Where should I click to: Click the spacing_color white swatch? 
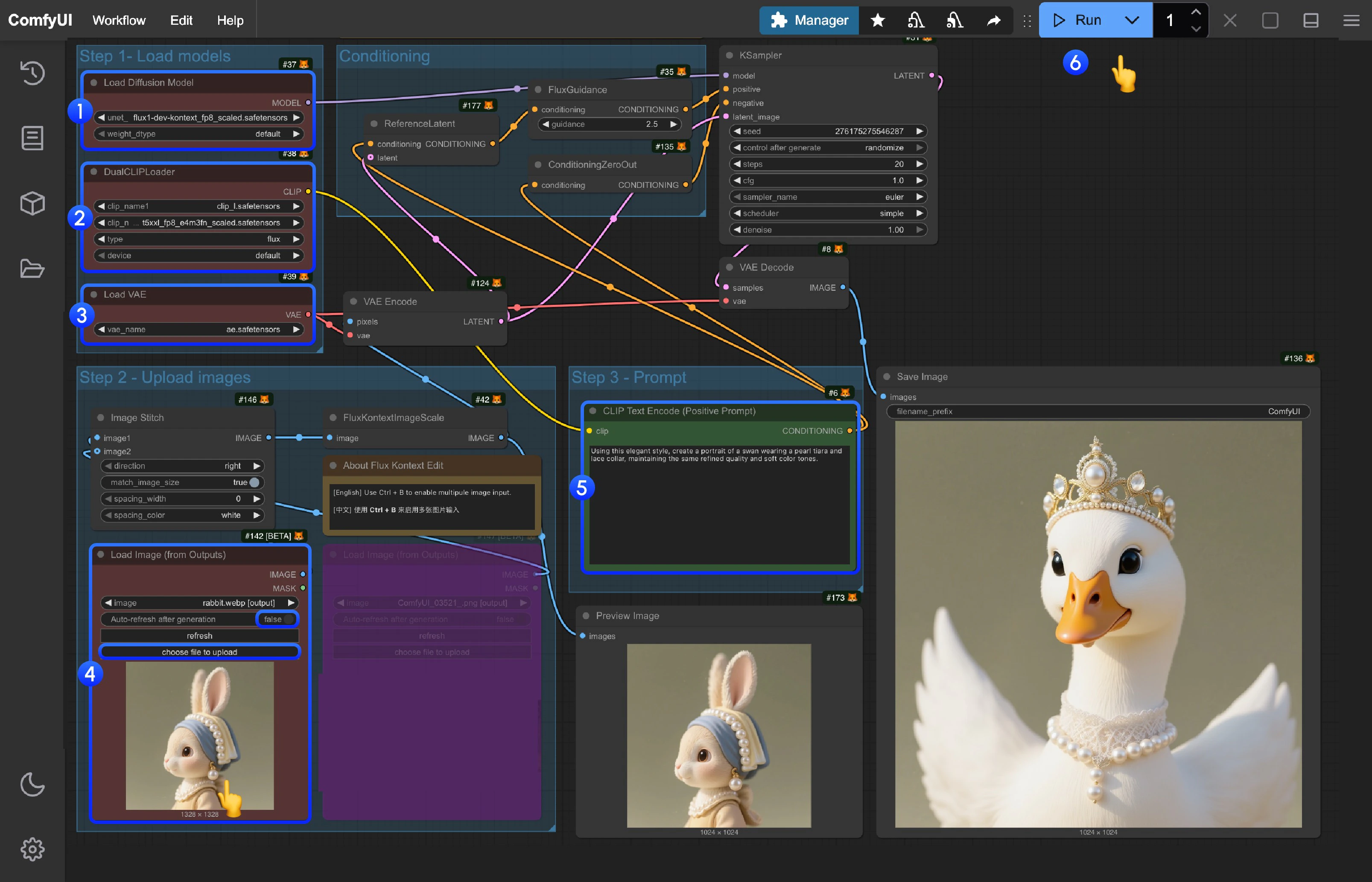(231, 515)
